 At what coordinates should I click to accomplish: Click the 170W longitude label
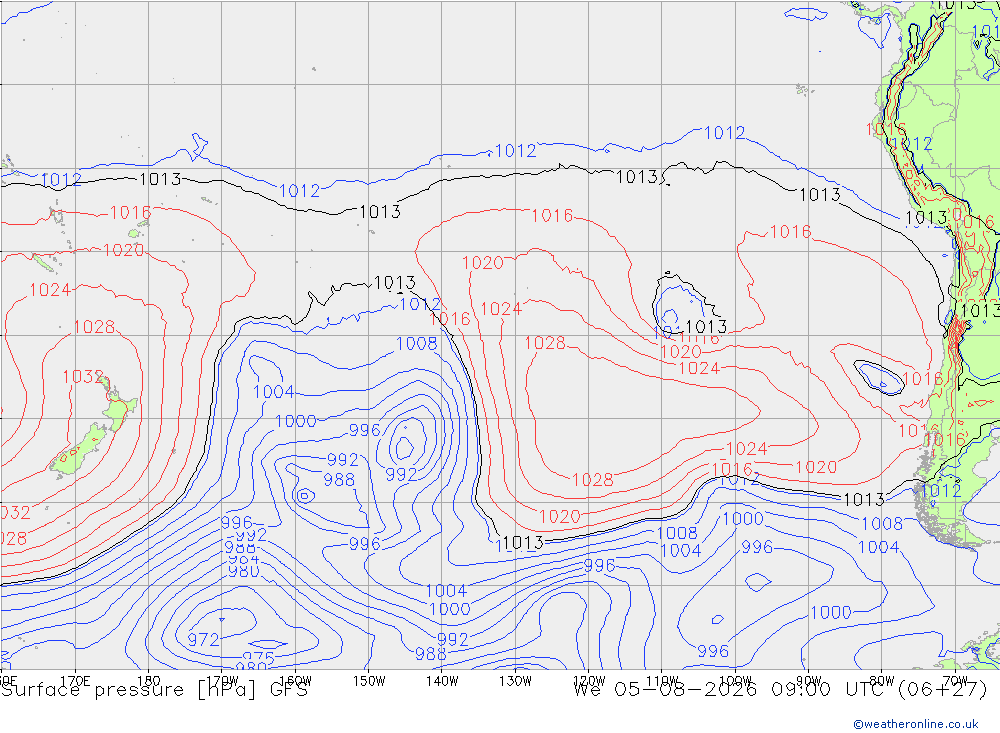click(222, 681)
